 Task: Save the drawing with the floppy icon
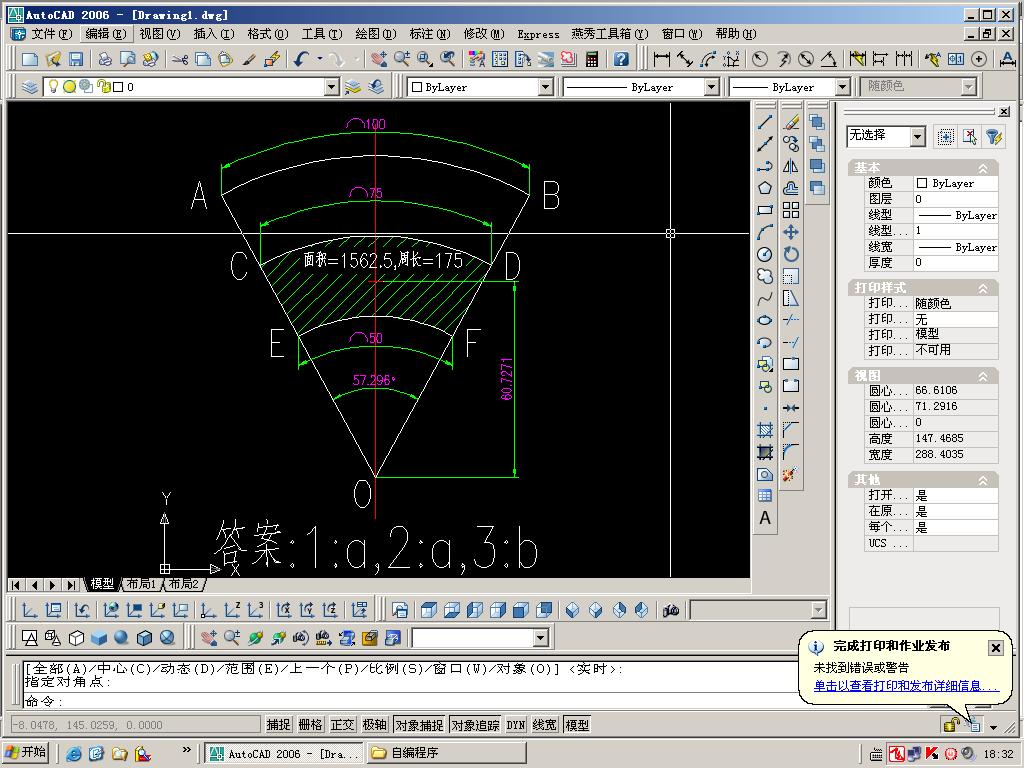[x=76, y=60]
